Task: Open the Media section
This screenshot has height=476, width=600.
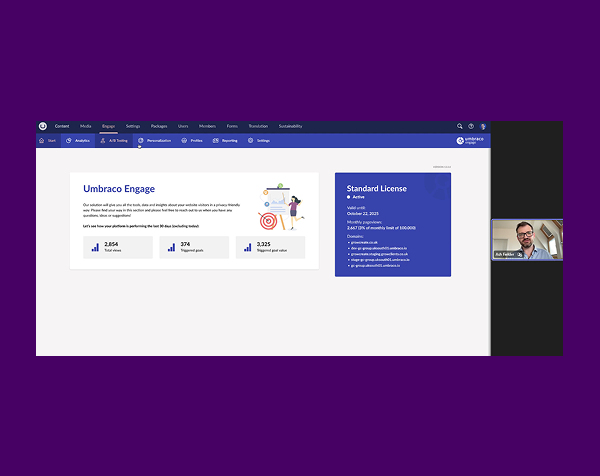Action: [86, 126]
